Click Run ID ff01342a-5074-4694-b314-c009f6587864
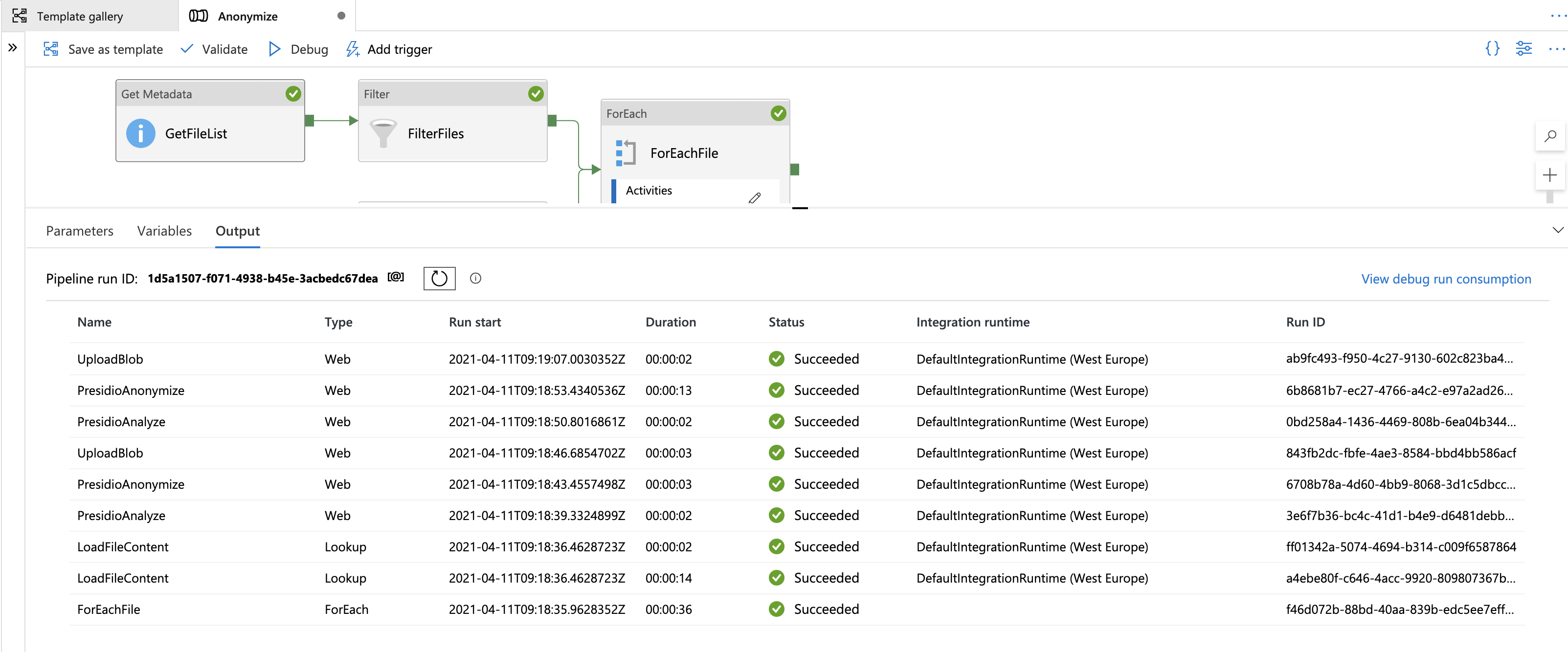 click(x=1401, y=546)
